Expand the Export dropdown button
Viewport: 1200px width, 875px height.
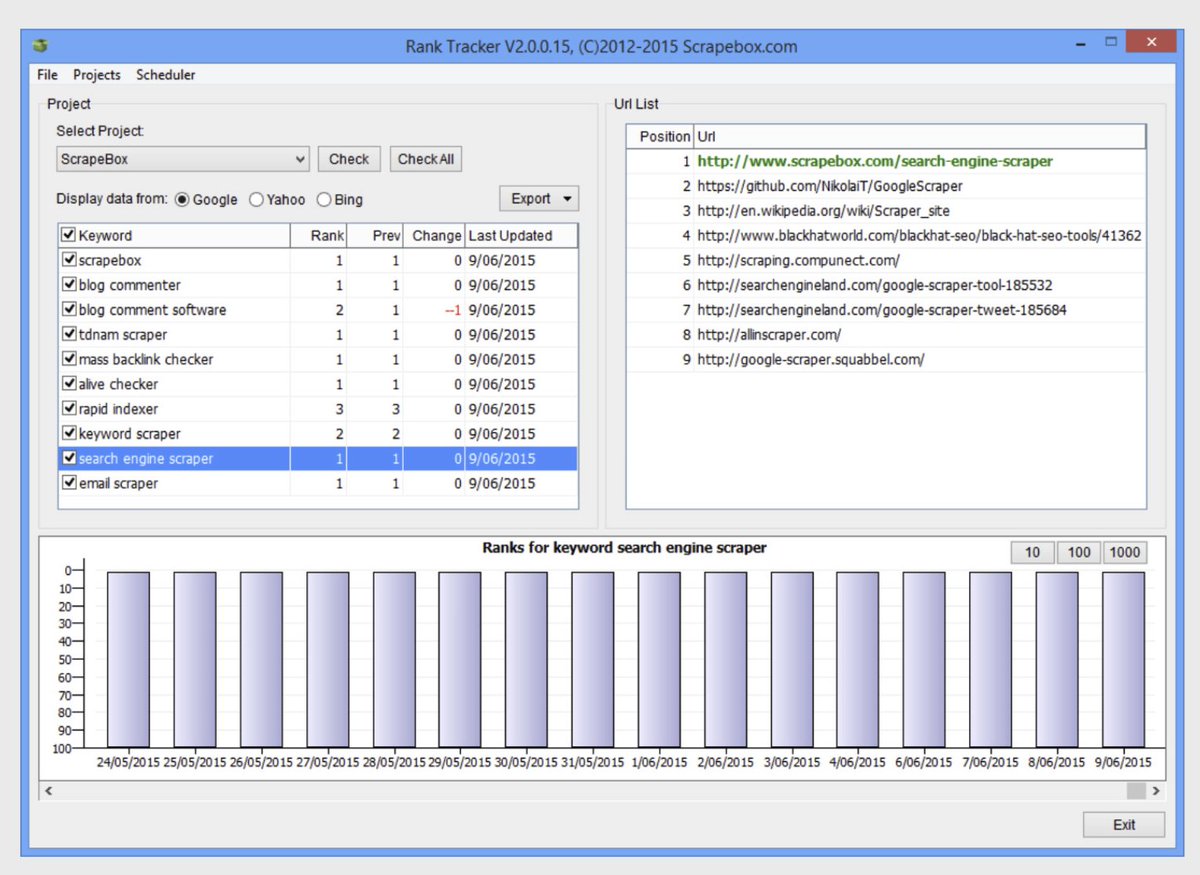pyautogui.click(x=539, y=198)
